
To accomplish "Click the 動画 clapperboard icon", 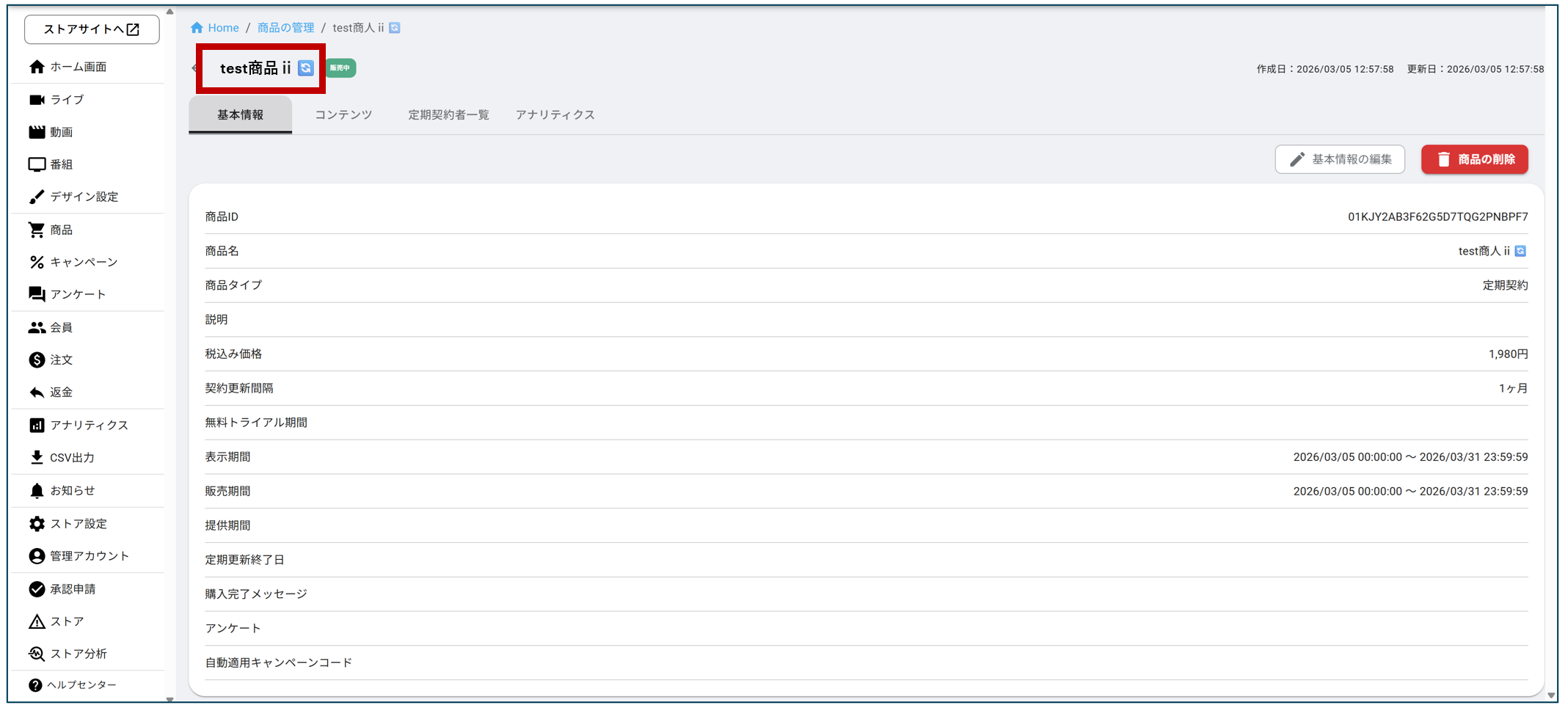I will pyautogui.click(x=37, y=132).
